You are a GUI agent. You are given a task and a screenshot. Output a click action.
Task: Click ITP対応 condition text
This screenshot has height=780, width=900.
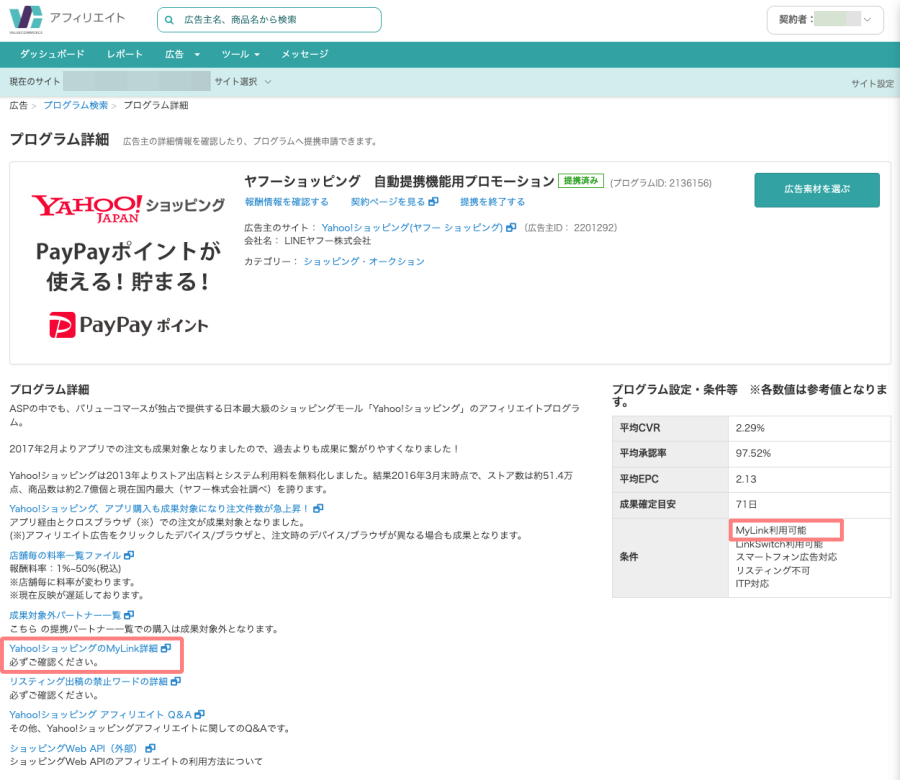(x=752, y=584)
